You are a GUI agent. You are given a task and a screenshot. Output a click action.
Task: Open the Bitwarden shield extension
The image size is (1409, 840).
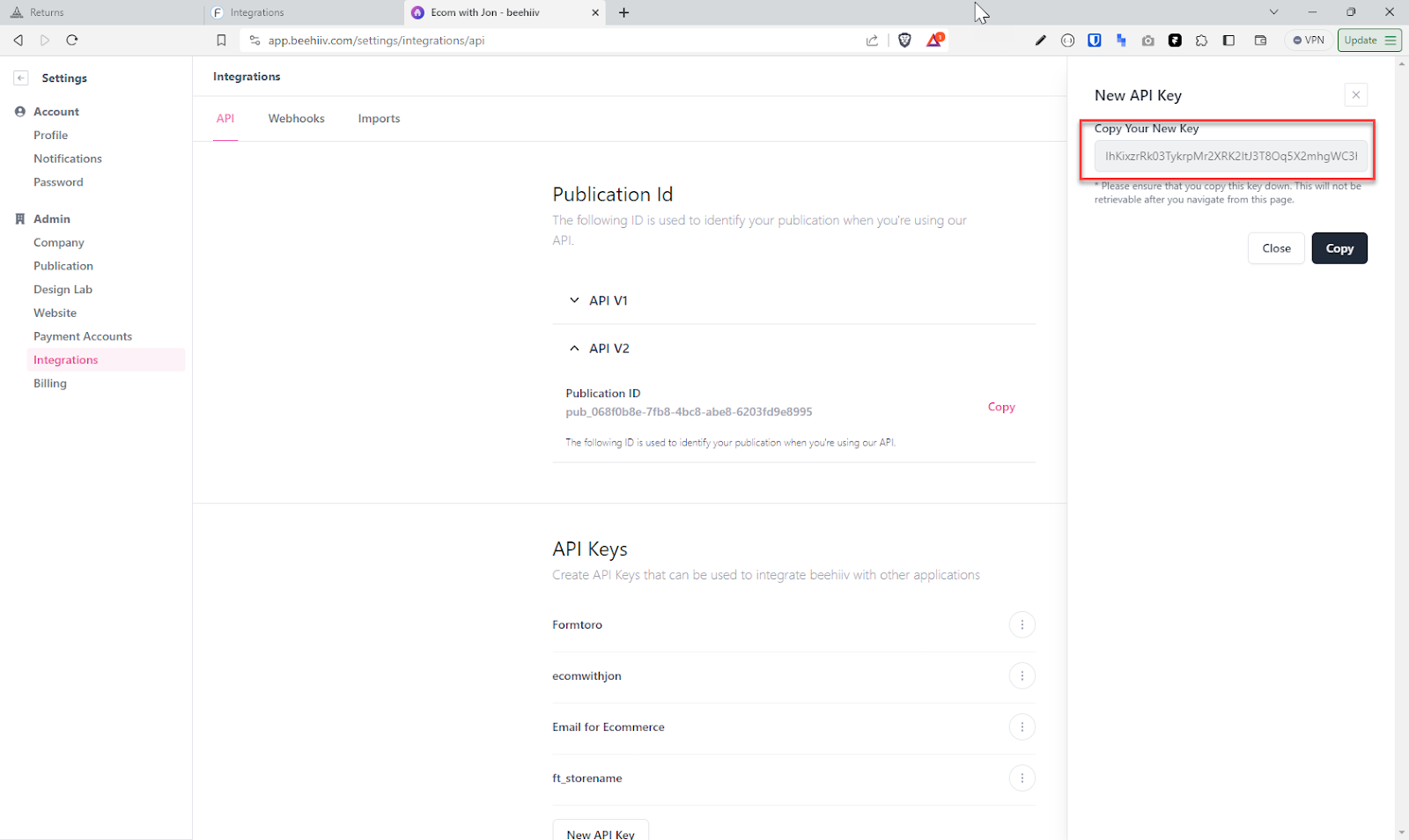[x=1095, y=41]
